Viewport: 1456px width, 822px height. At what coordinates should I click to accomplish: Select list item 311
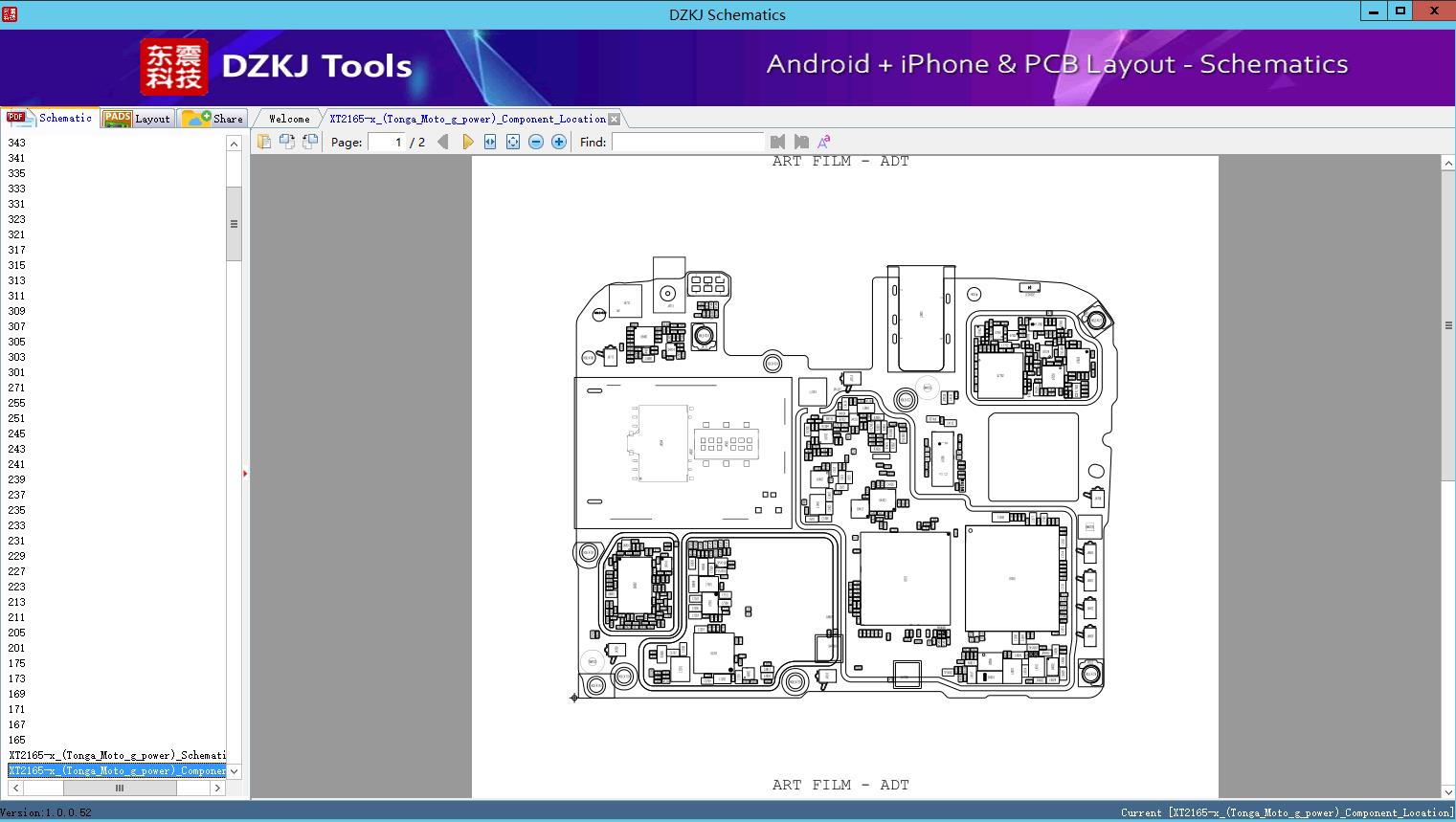pyautogui.click(x=16, y=296)
